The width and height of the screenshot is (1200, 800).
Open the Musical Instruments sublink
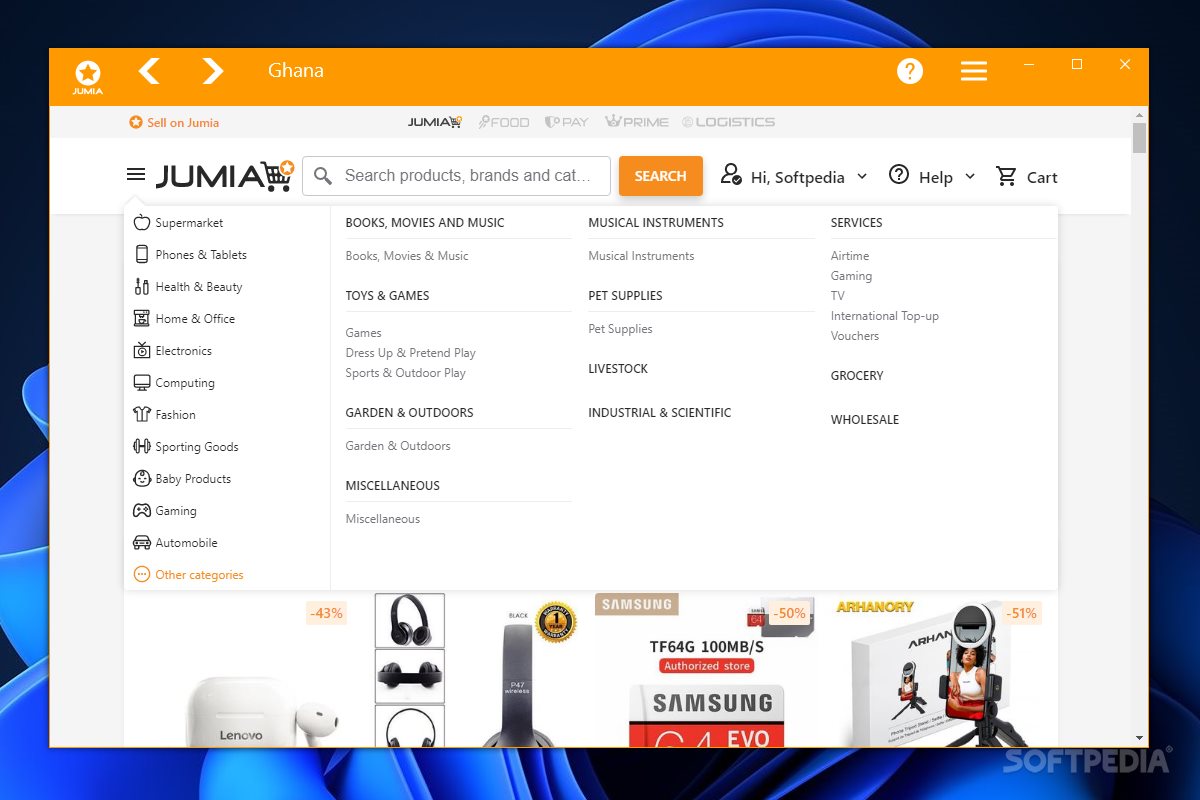coord(641,256)
